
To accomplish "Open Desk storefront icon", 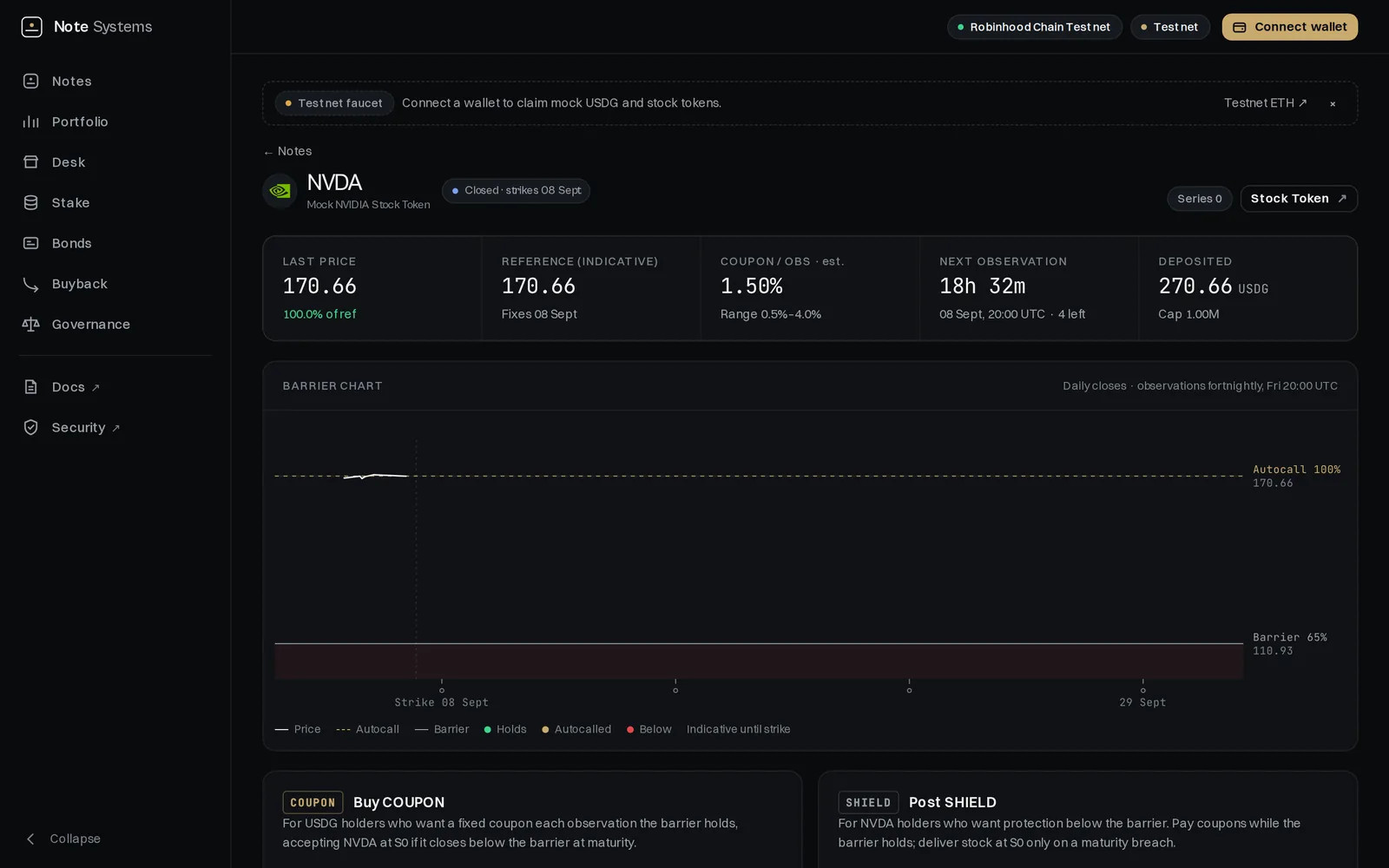I will tap(31, 162).
